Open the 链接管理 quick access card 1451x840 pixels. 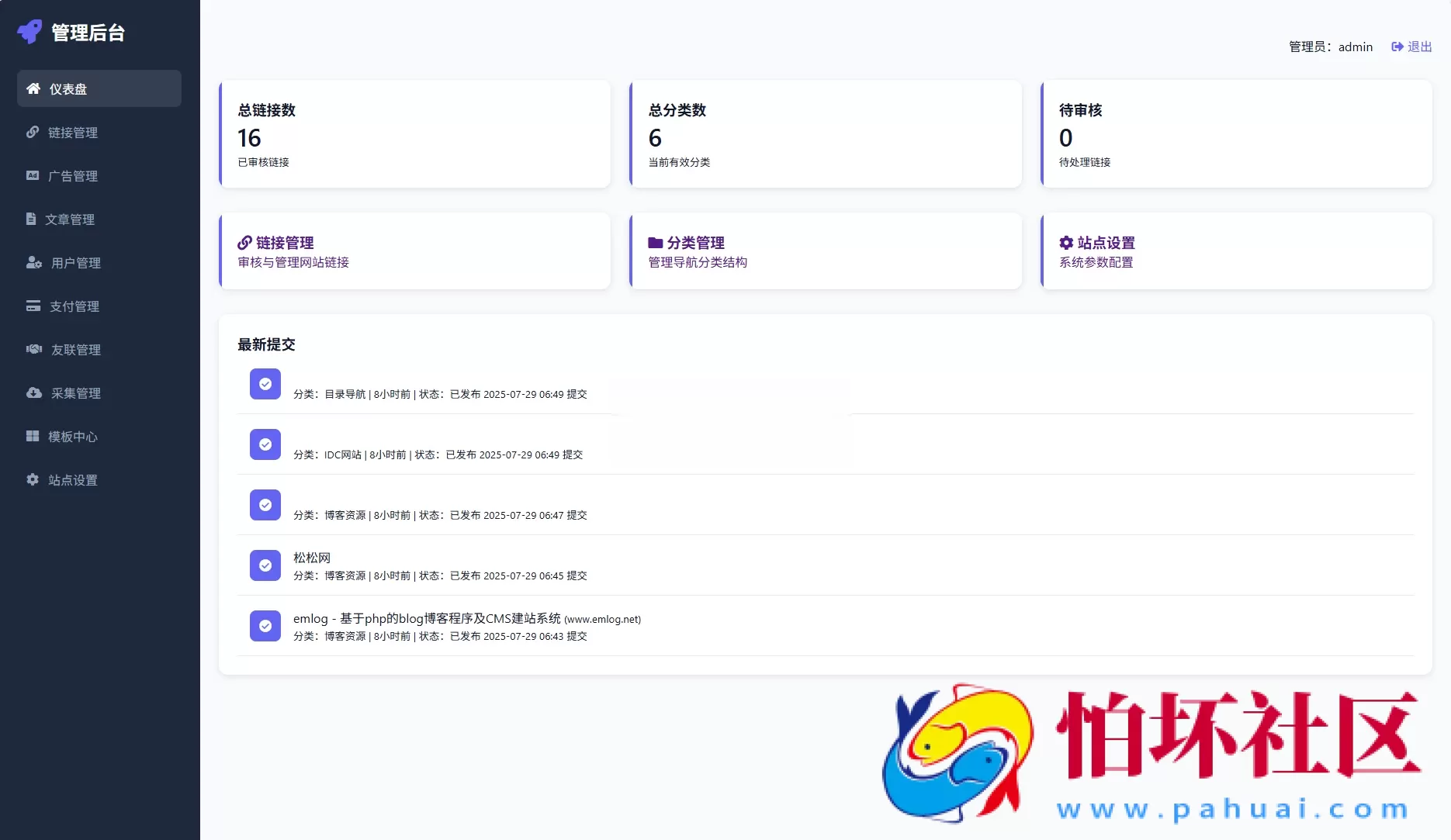414,251
